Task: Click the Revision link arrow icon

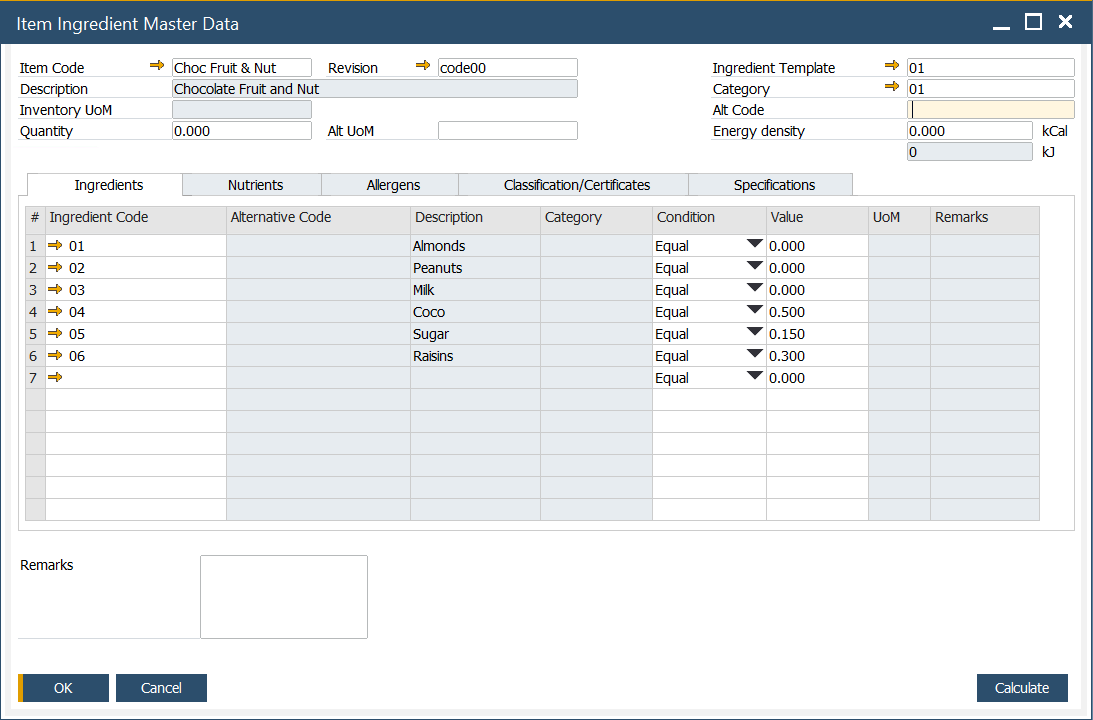Action: click(423, 66)
